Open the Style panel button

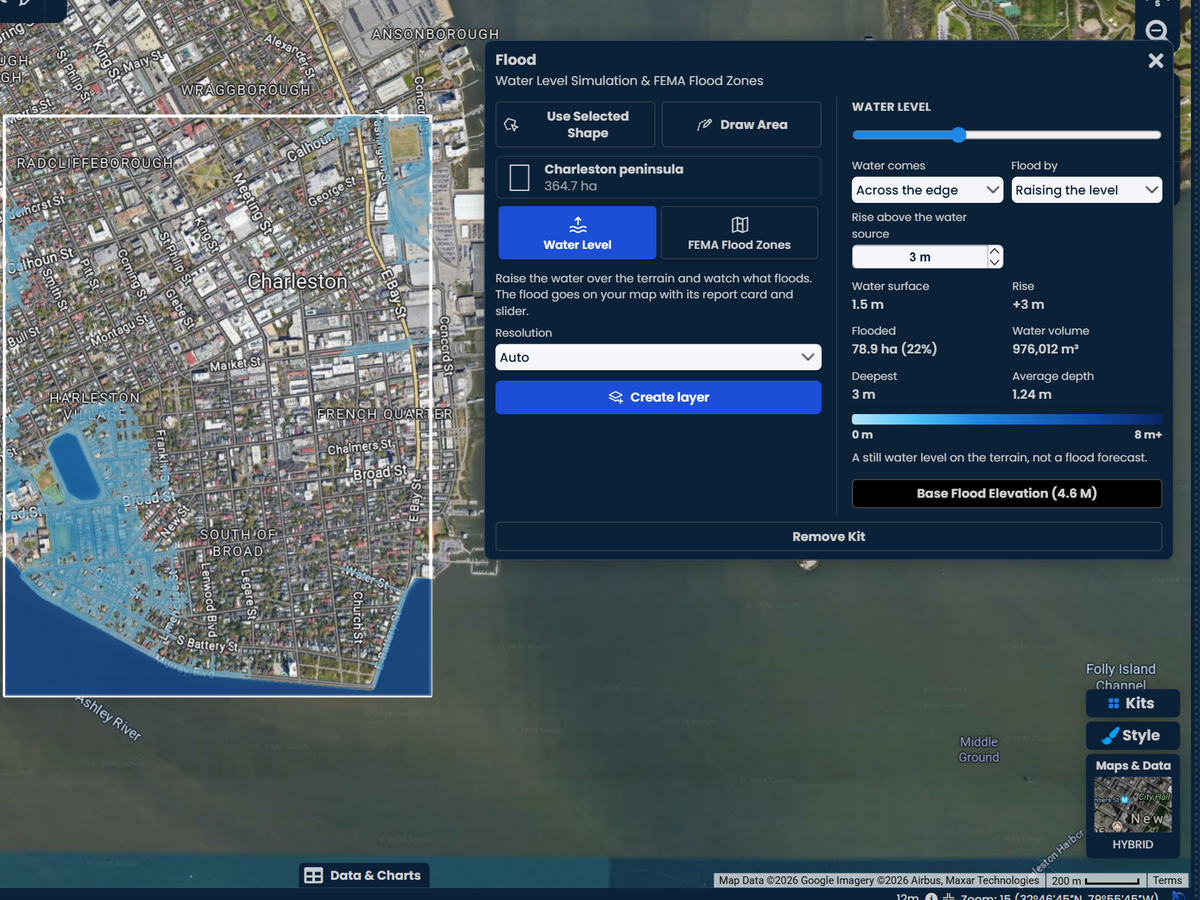click(1132, 735)
